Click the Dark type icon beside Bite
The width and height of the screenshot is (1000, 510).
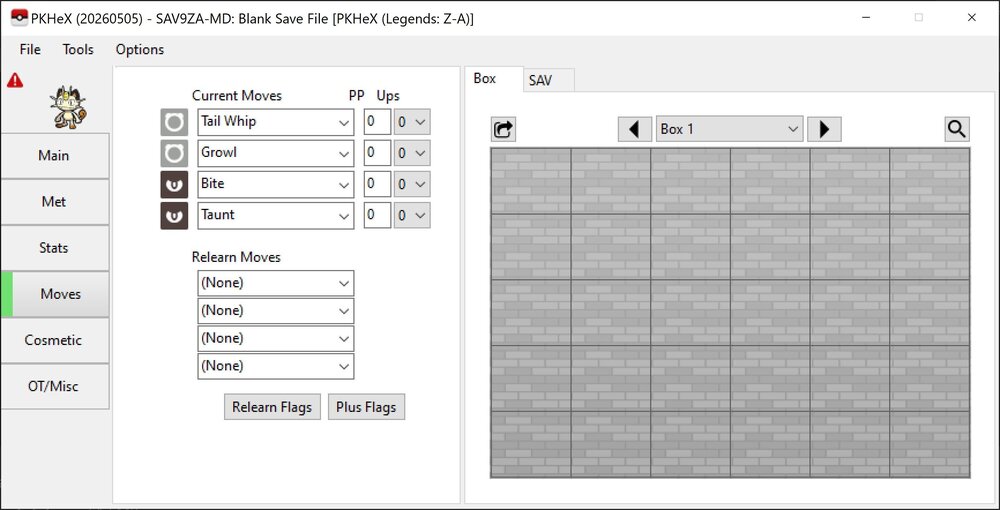174,185
